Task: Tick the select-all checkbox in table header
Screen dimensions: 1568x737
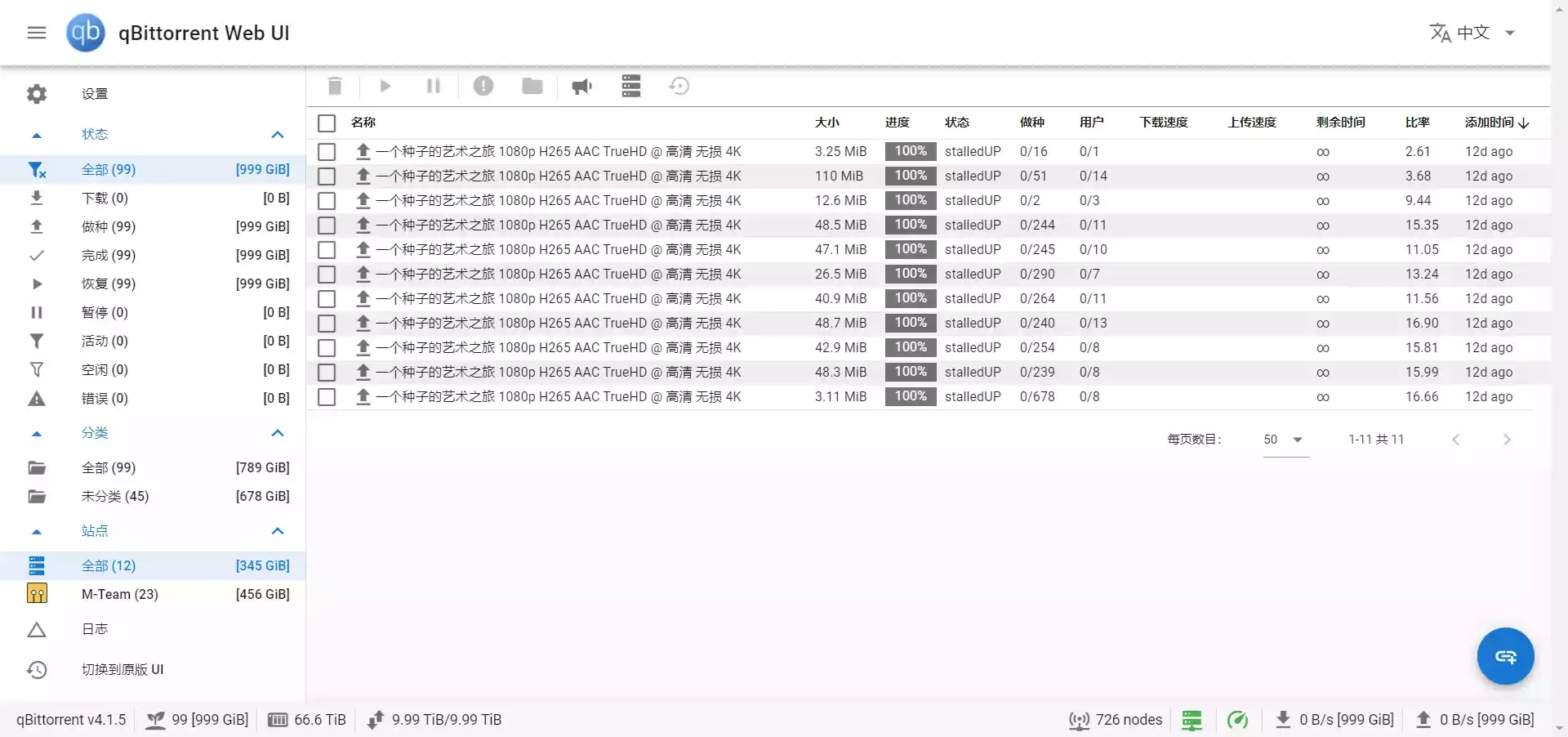Action: point(327,123)
